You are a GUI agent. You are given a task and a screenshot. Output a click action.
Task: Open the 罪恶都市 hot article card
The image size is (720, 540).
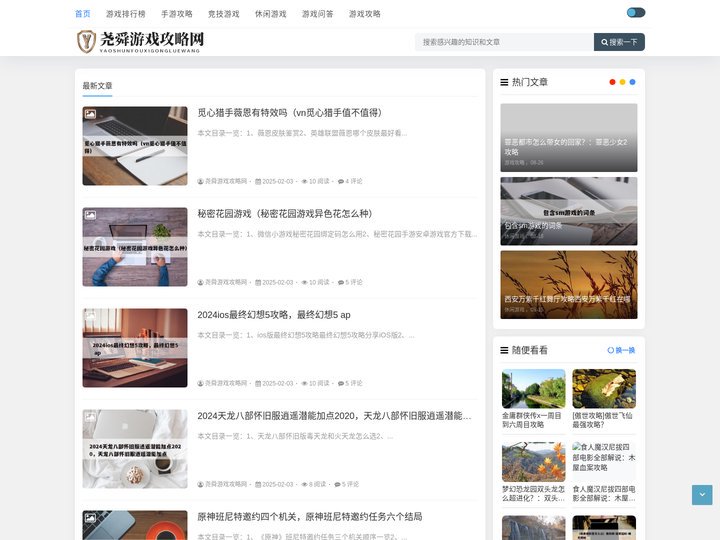coord(569,138)
